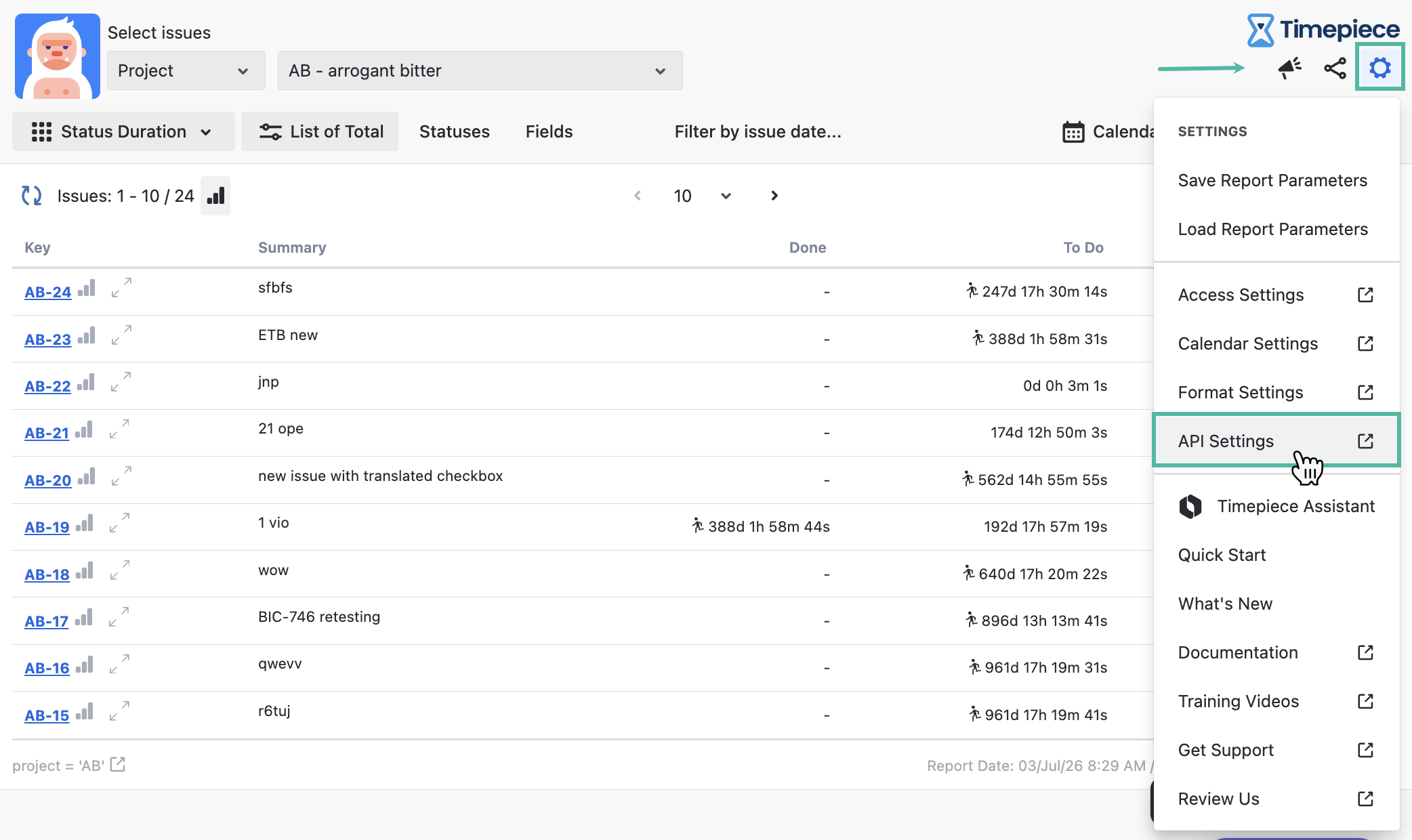Open the calendar icon in toolbar
This screenshot has width=1412, height=840.
[1073, 131]
